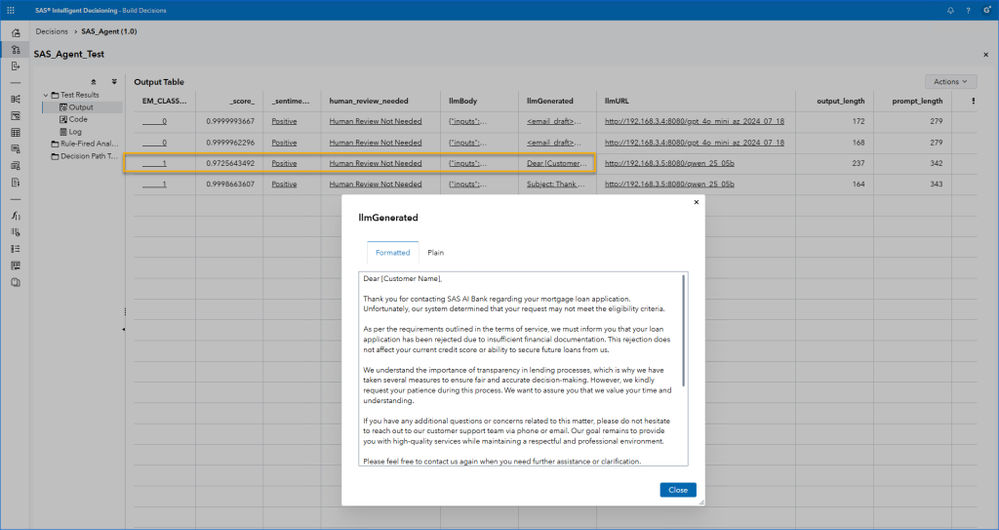The width and height of the screenshot is (999, 530).
Task: Collapse the Test Results tree folder
Action: coord(46,95)
